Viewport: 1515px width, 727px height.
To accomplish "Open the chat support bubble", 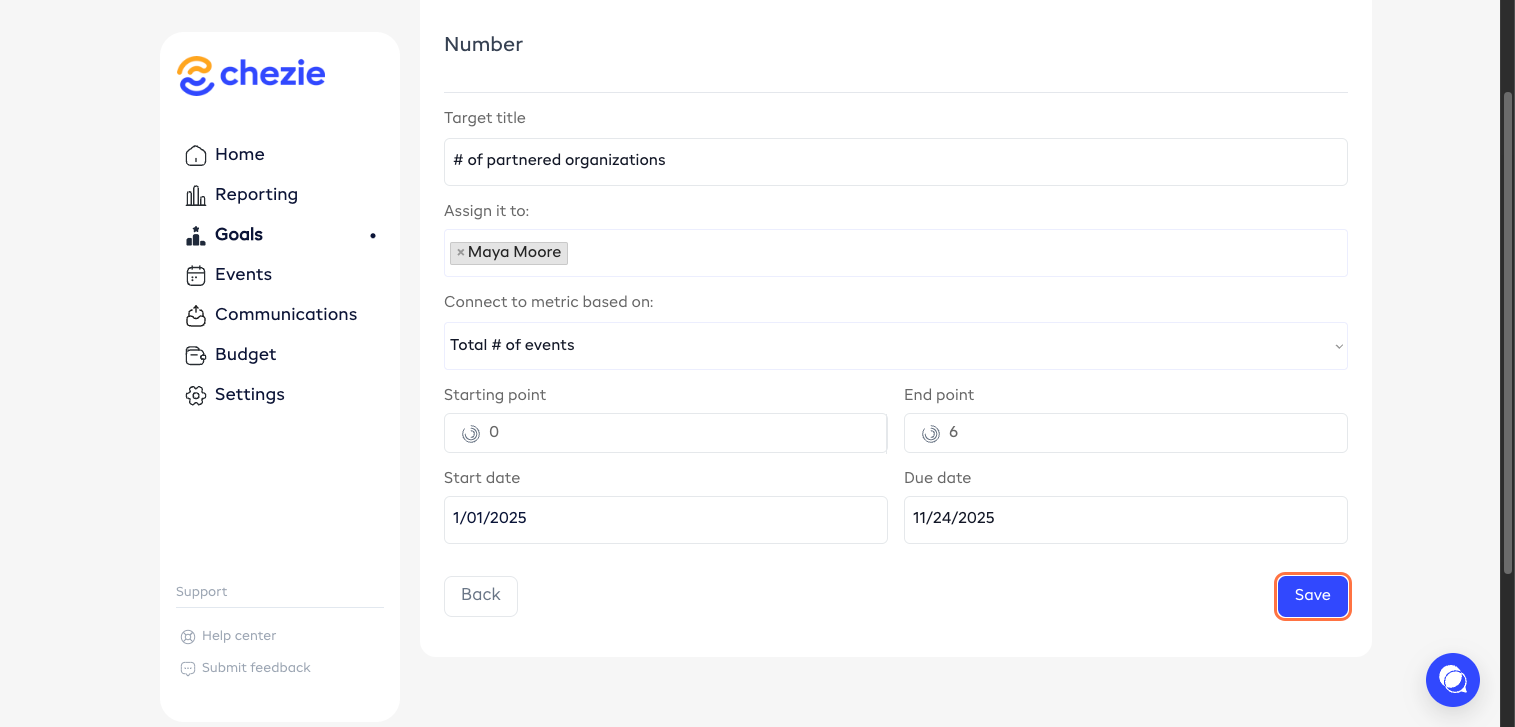I will 1452,680.
